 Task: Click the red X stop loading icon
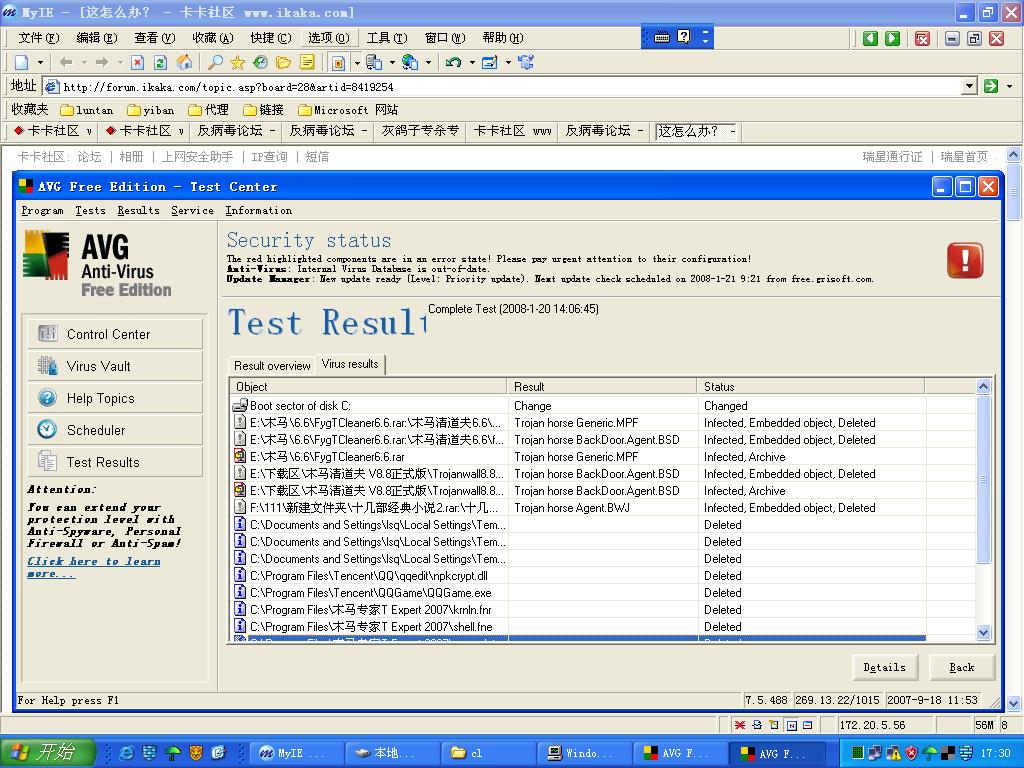(x=138, y=62)
